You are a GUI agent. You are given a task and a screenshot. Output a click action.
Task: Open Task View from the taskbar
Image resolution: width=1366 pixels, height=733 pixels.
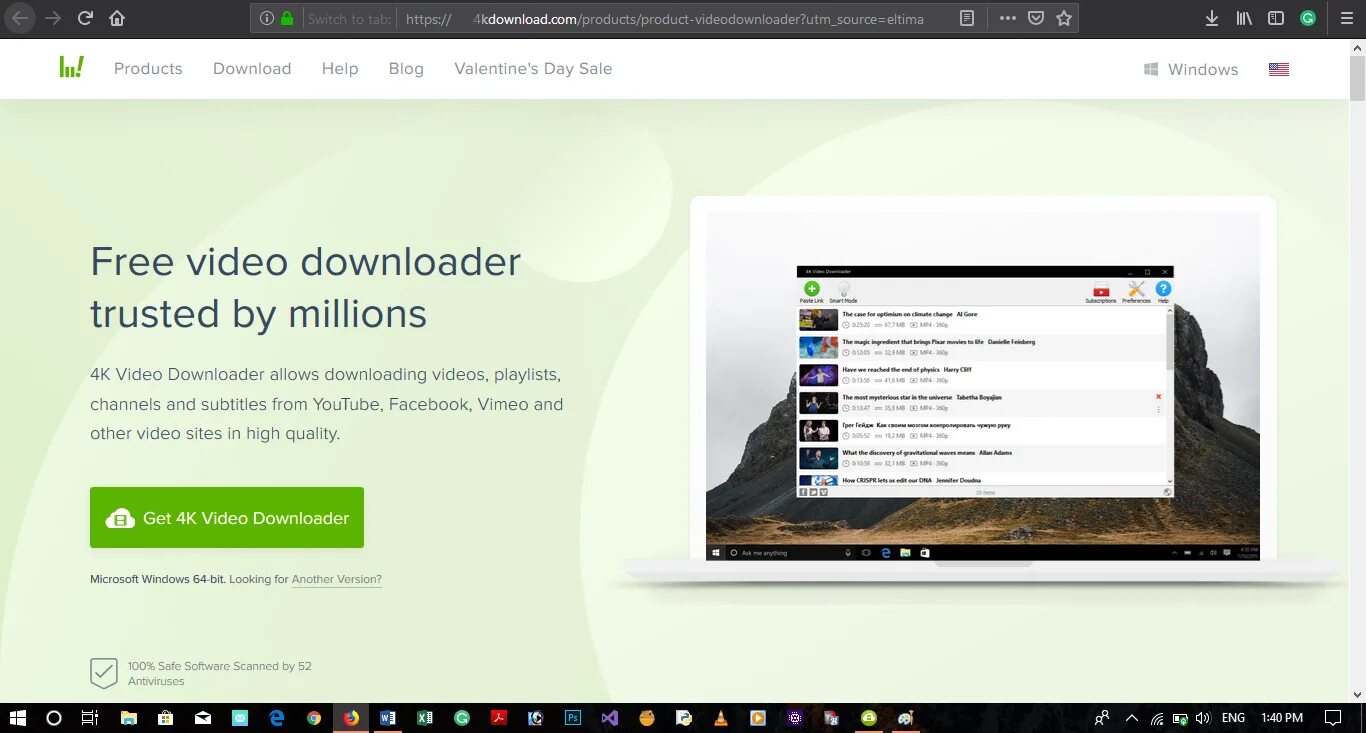pyautogui.click(x=90, y=718)
